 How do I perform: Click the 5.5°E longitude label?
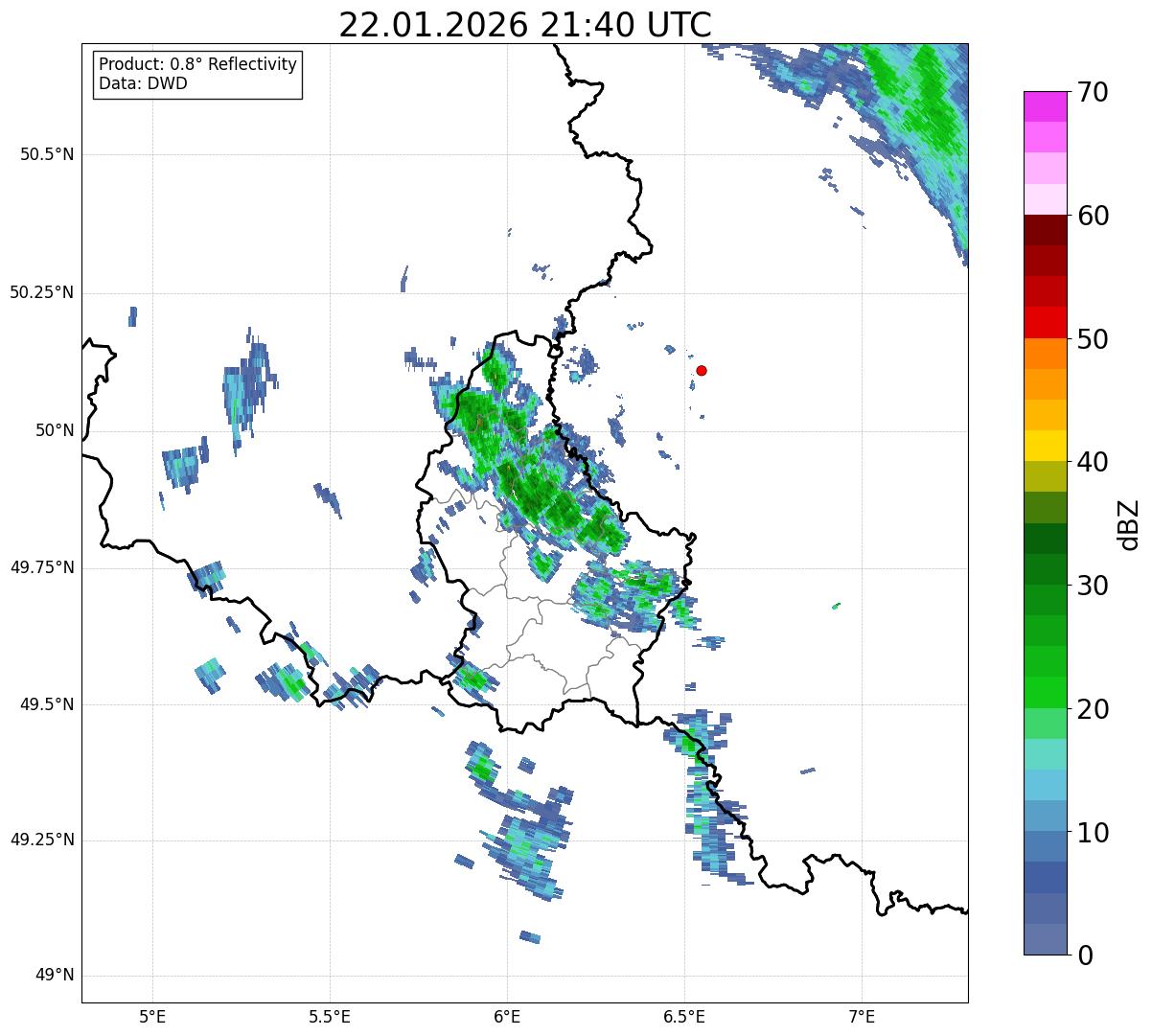pos(330,1016)
